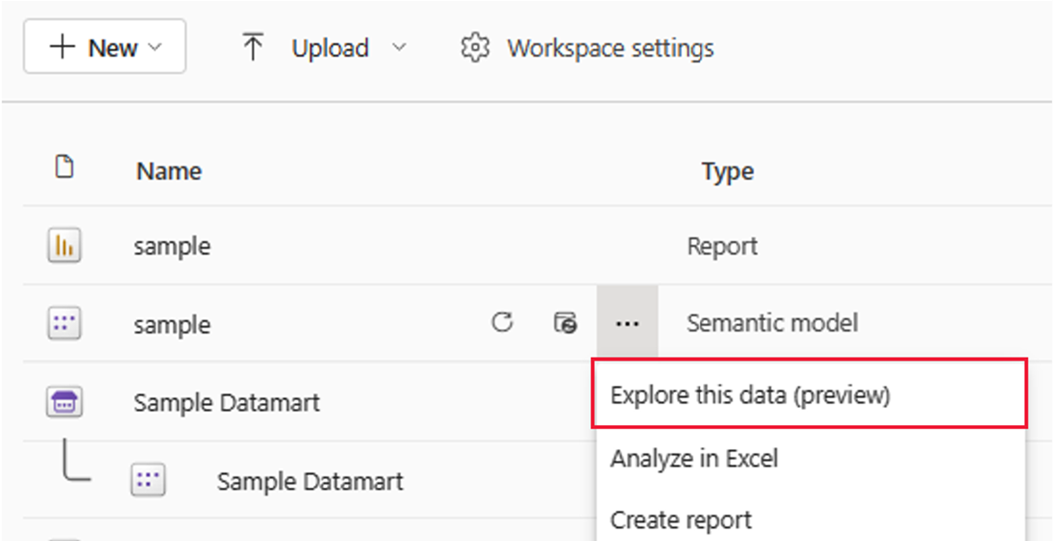Click the Sample Datamart store icon
The width and height of the screenshot is (1053, 541).
click(64, 402)
